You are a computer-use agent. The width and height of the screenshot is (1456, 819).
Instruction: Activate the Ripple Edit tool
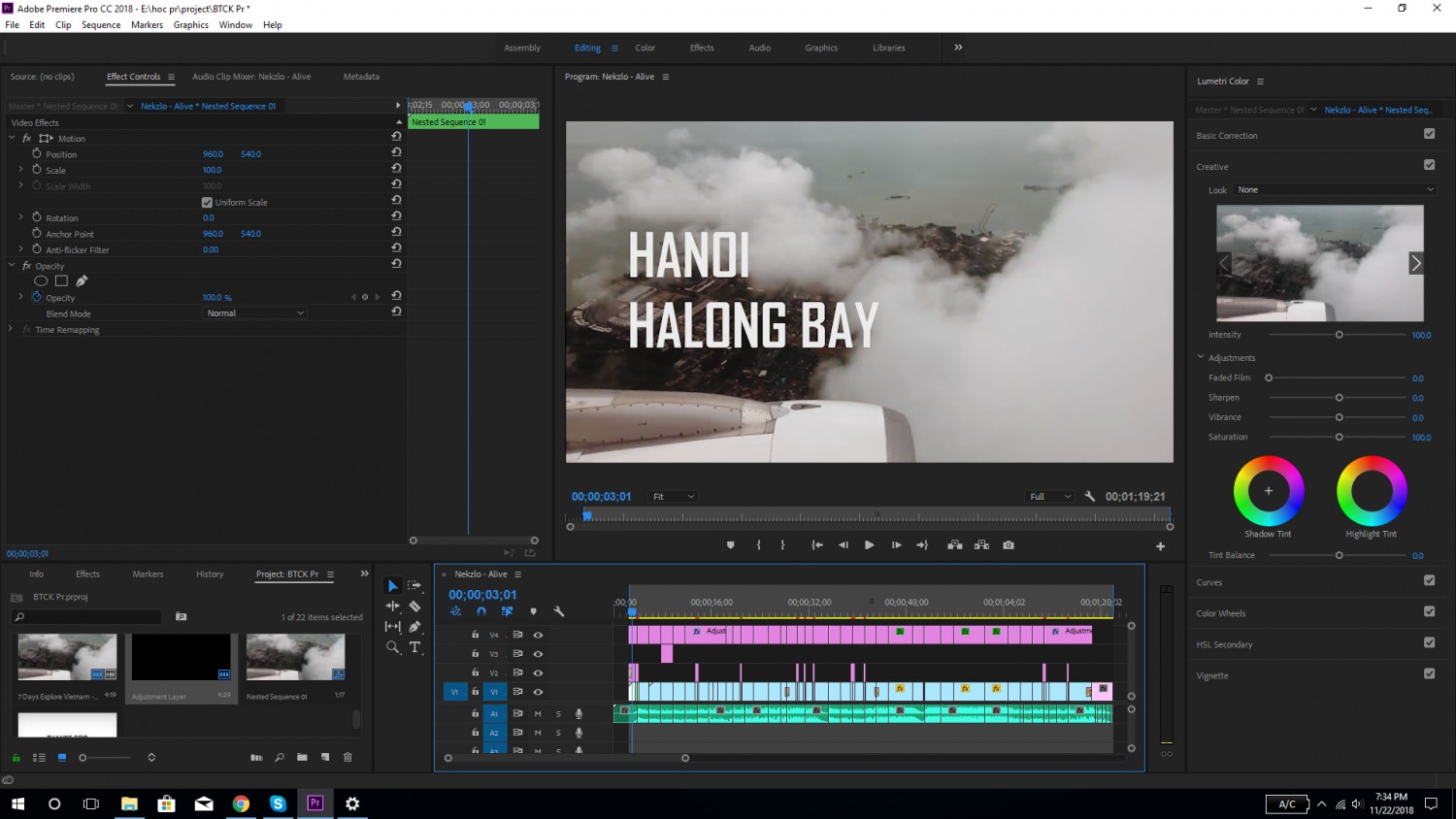click(393, 606)
